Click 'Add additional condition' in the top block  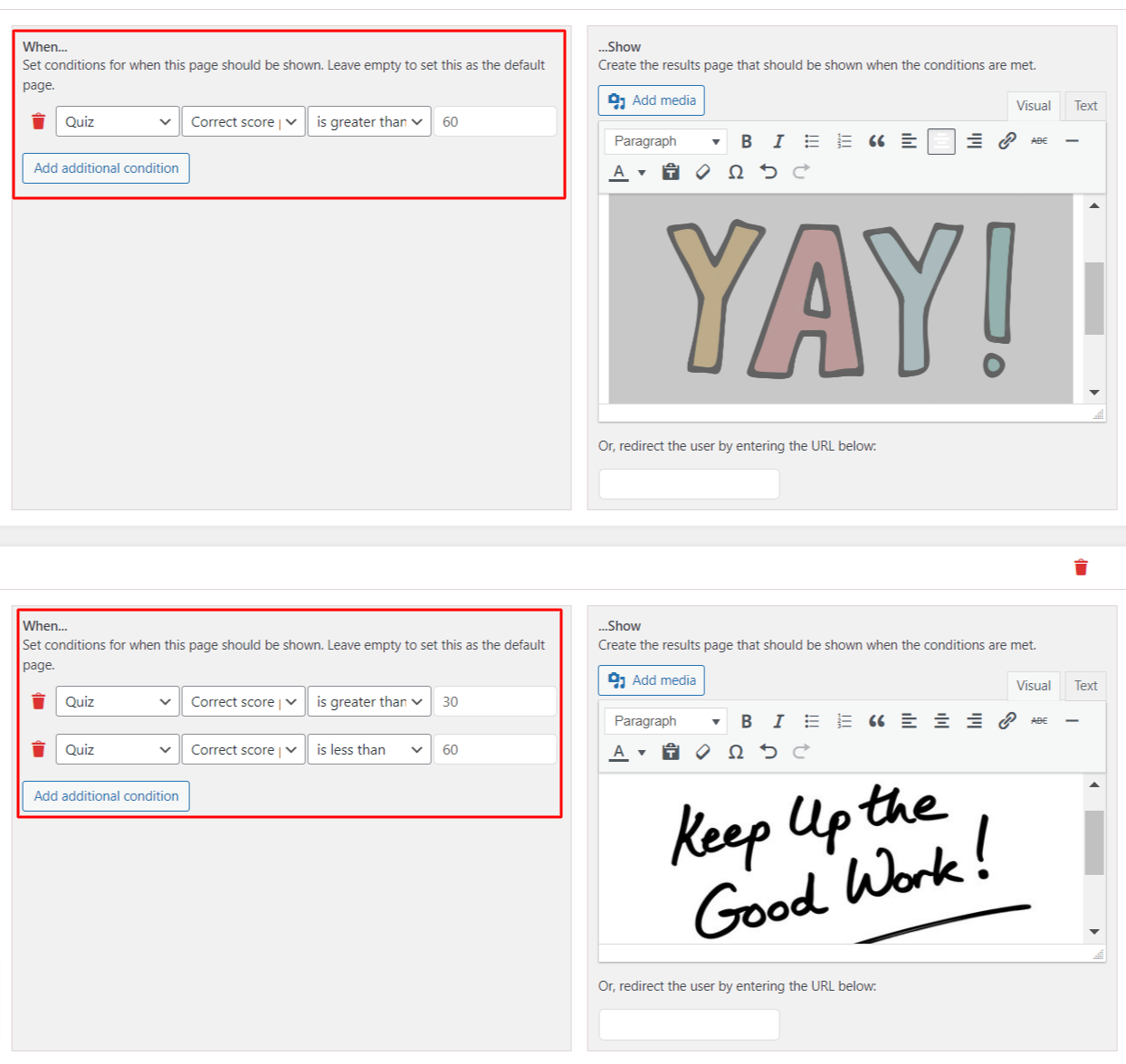[105, 168]
